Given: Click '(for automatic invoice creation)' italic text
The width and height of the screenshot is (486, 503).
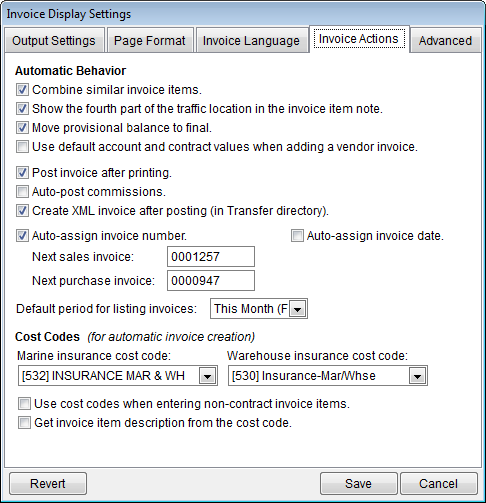Looking at the screenshot, I should (171, 337).
